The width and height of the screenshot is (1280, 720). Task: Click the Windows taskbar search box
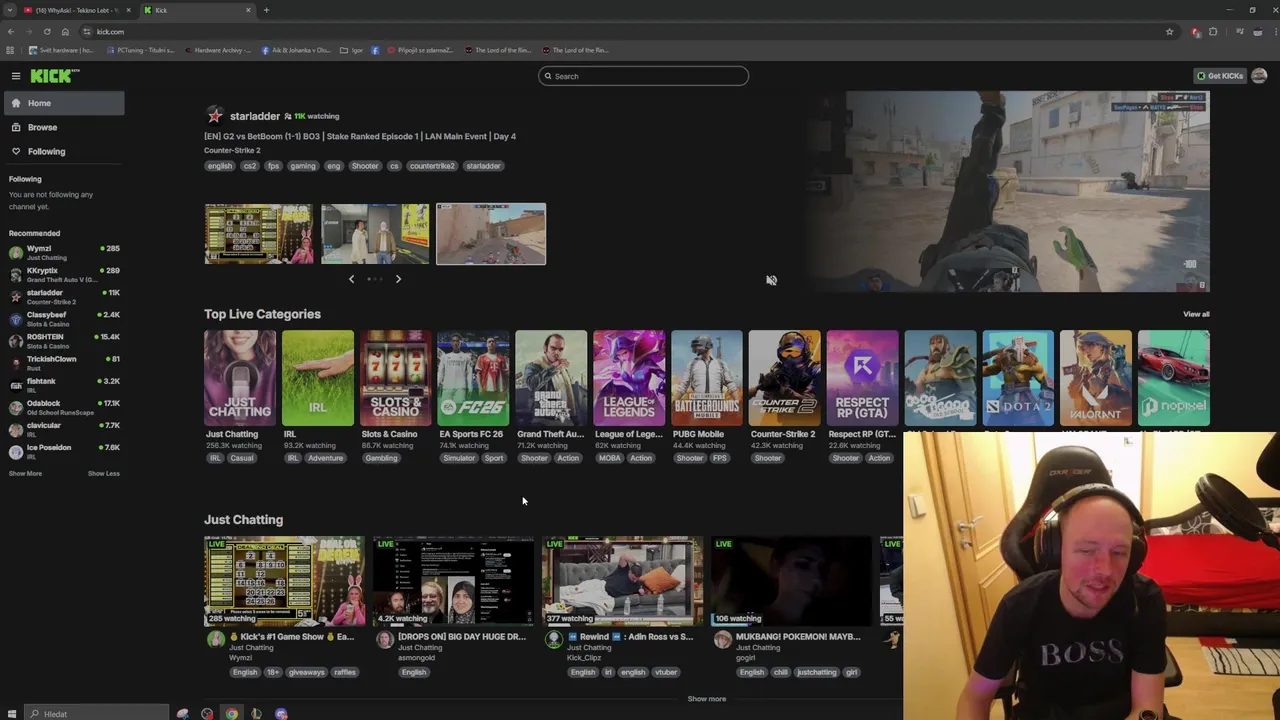pos(97,713)
